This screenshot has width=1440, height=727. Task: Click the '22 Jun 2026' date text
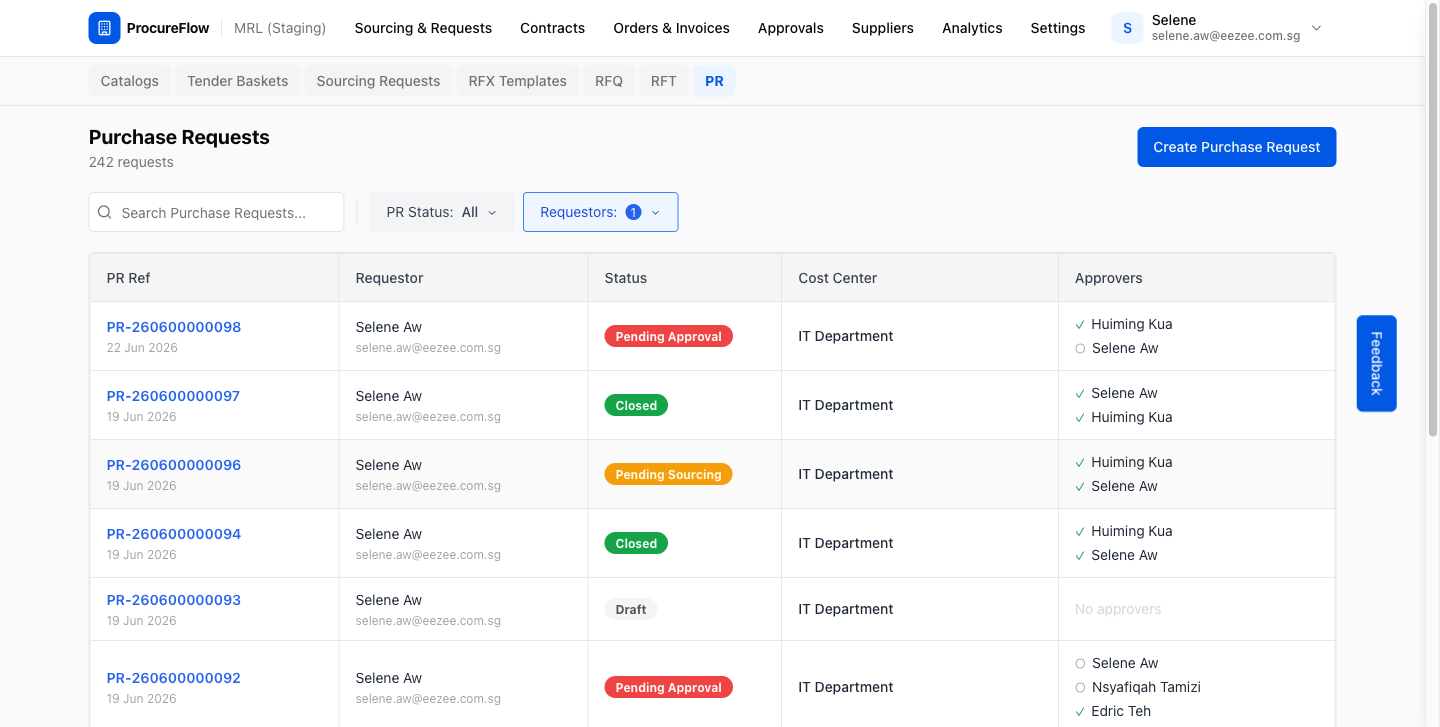click(142, 348)
